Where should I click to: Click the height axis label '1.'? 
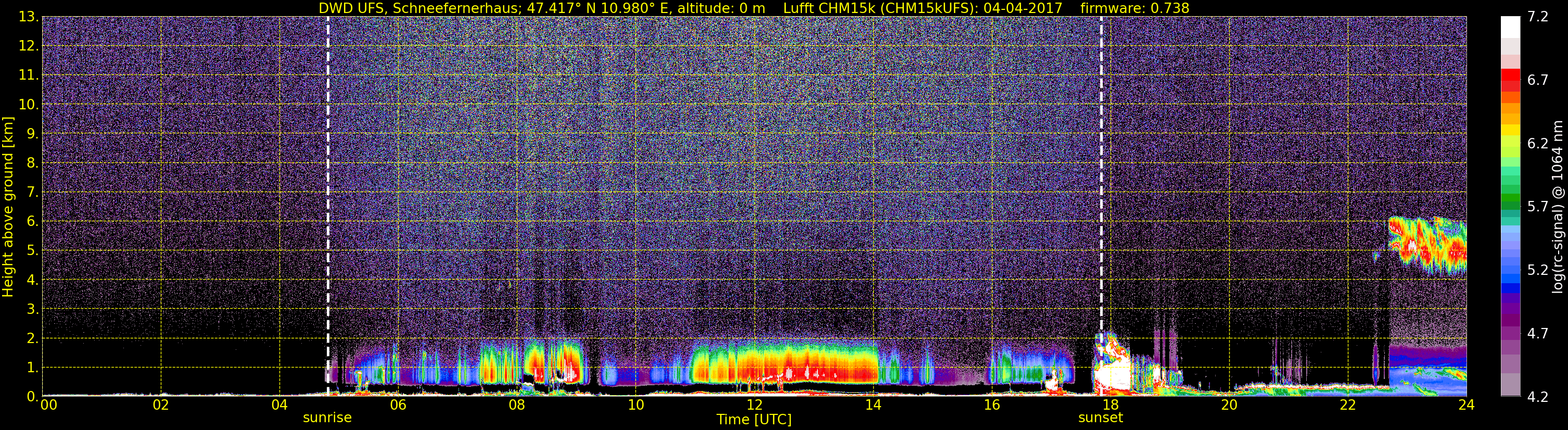point(32,367)
